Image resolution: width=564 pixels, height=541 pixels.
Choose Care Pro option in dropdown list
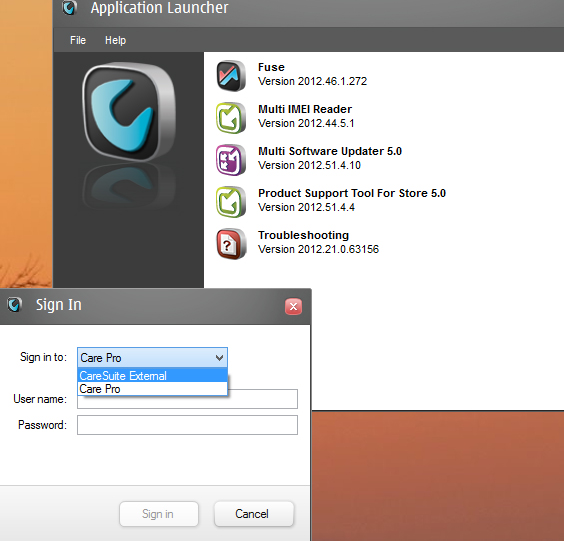(153, 389)
